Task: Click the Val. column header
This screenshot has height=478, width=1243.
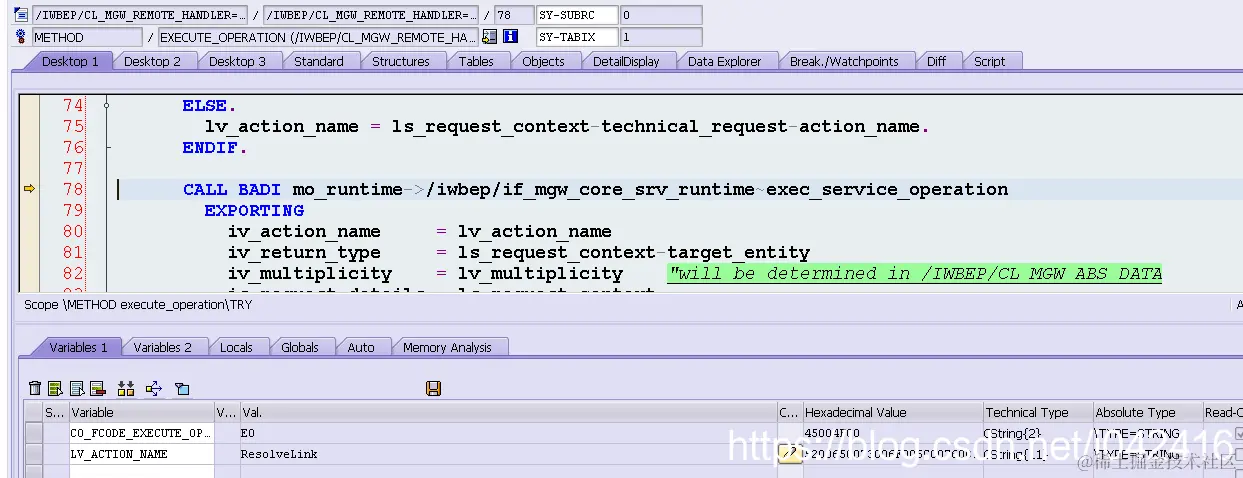Action: [508, 412]
